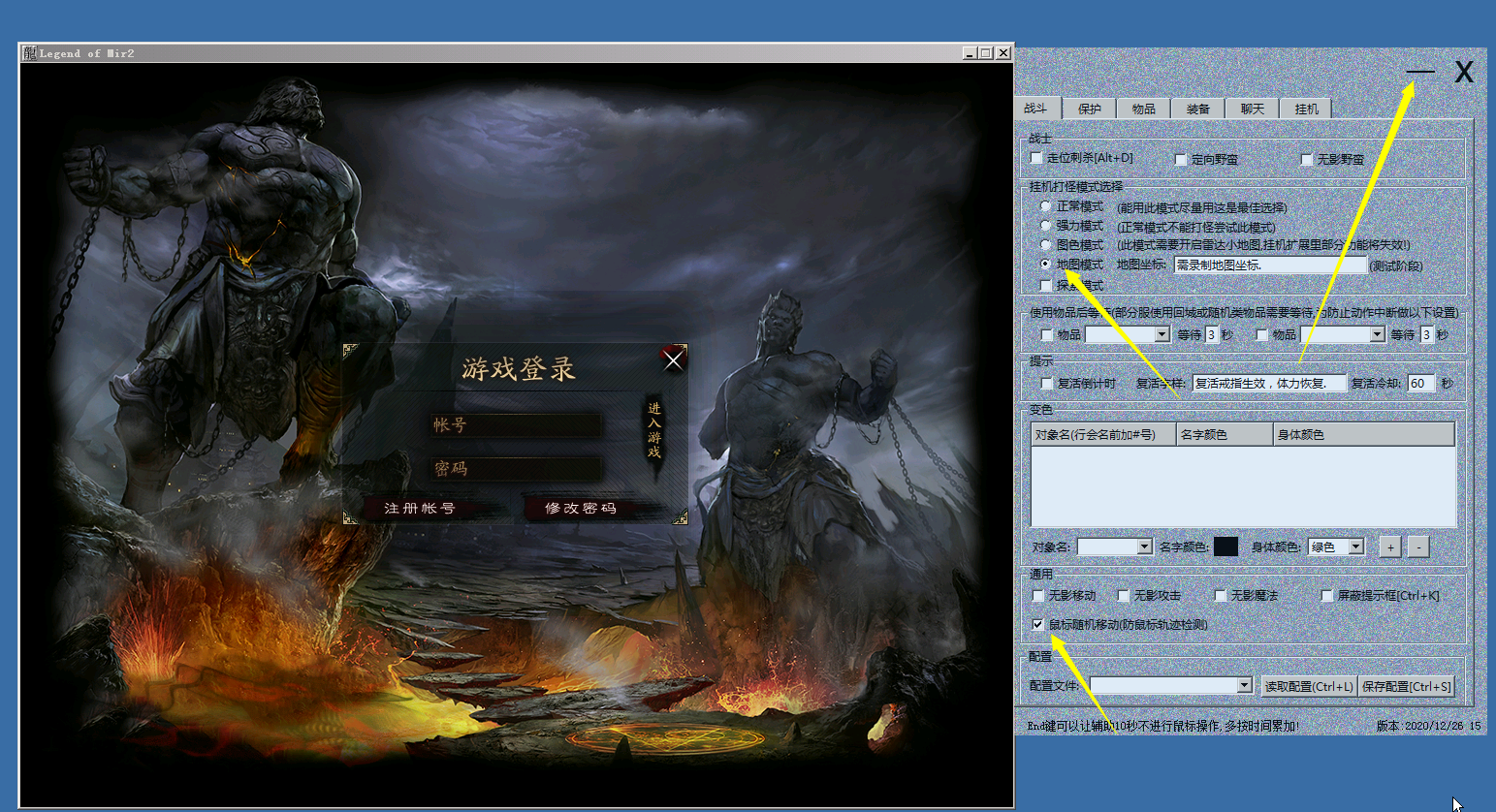Enable 无影野蛮 checkbox
1496x812 pixels.
pyautogui.click(x=1306, y=159)
